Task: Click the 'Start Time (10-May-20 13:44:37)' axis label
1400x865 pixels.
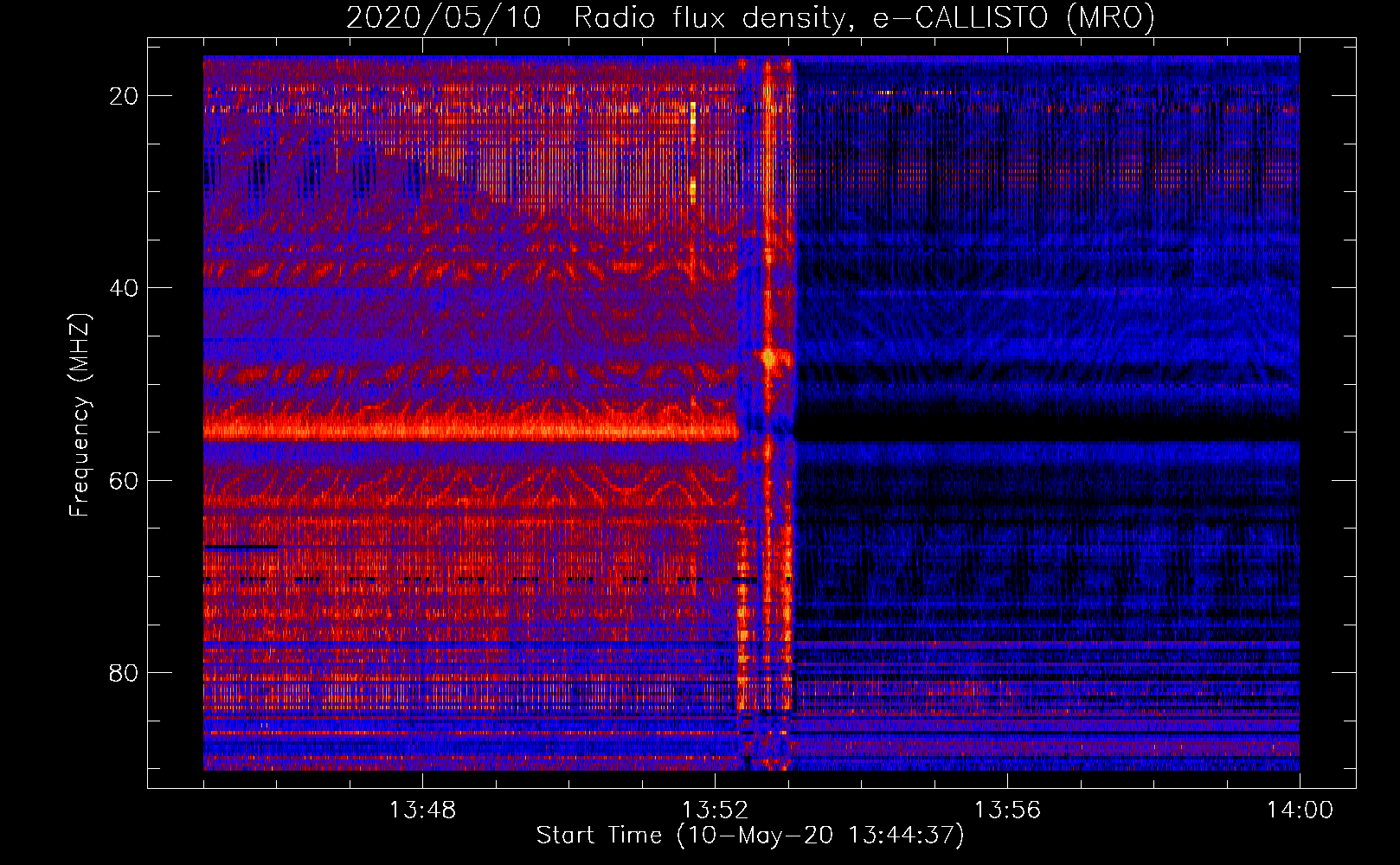Action: coord(749,836)
